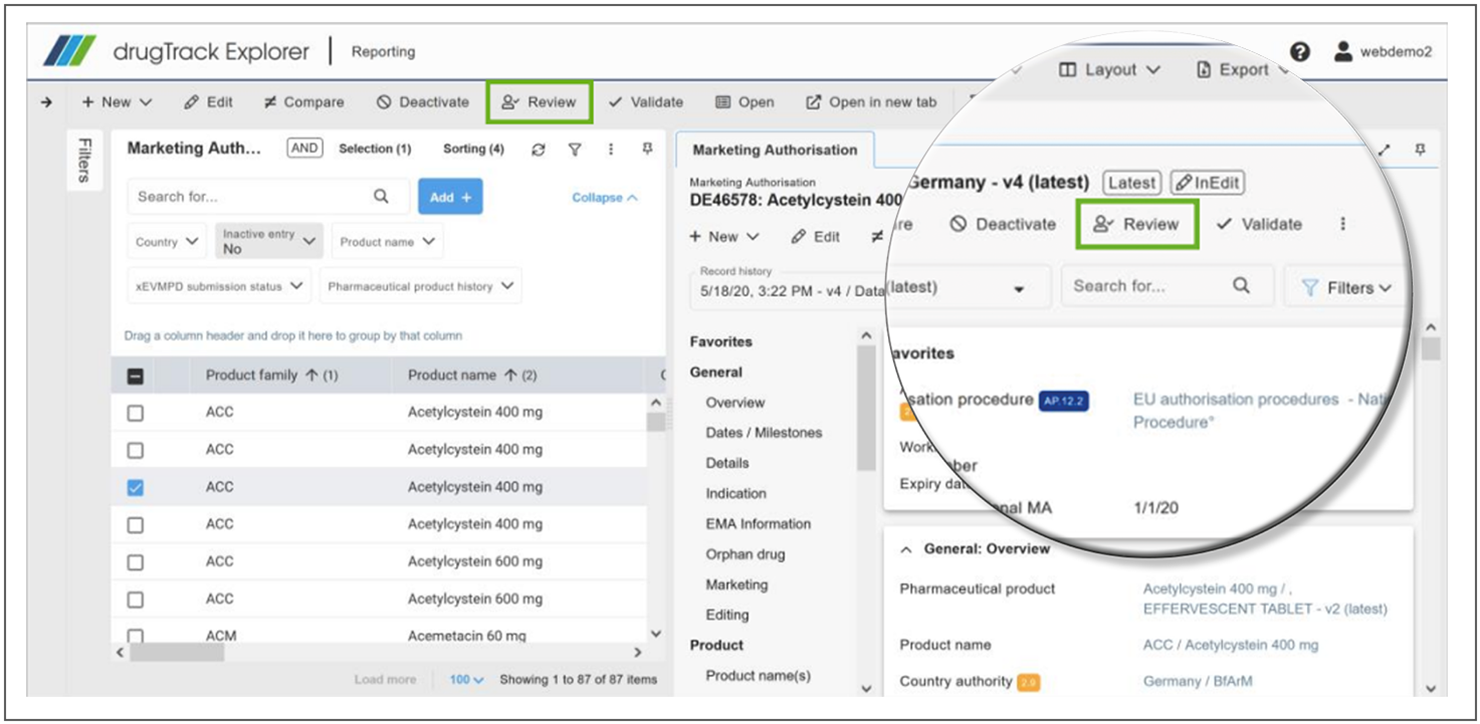This screenshot has height=724, width=1480.
Task: Click Deactivate in the main toolbar
Action: pyautogui.click(x=423, y=102)
